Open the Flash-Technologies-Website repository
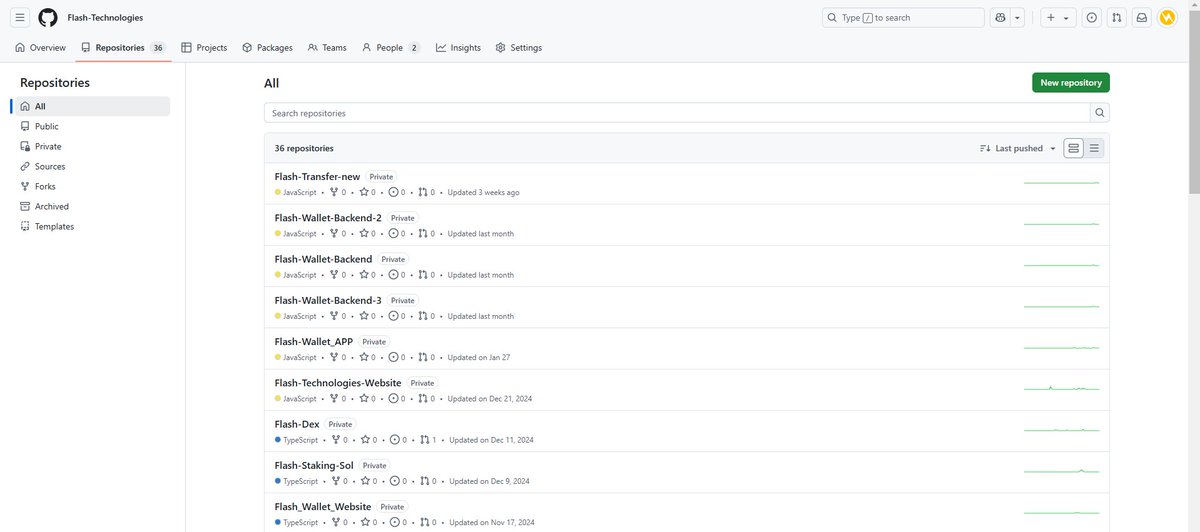Screen dimensions: 1200x532 tap(338, 383)
